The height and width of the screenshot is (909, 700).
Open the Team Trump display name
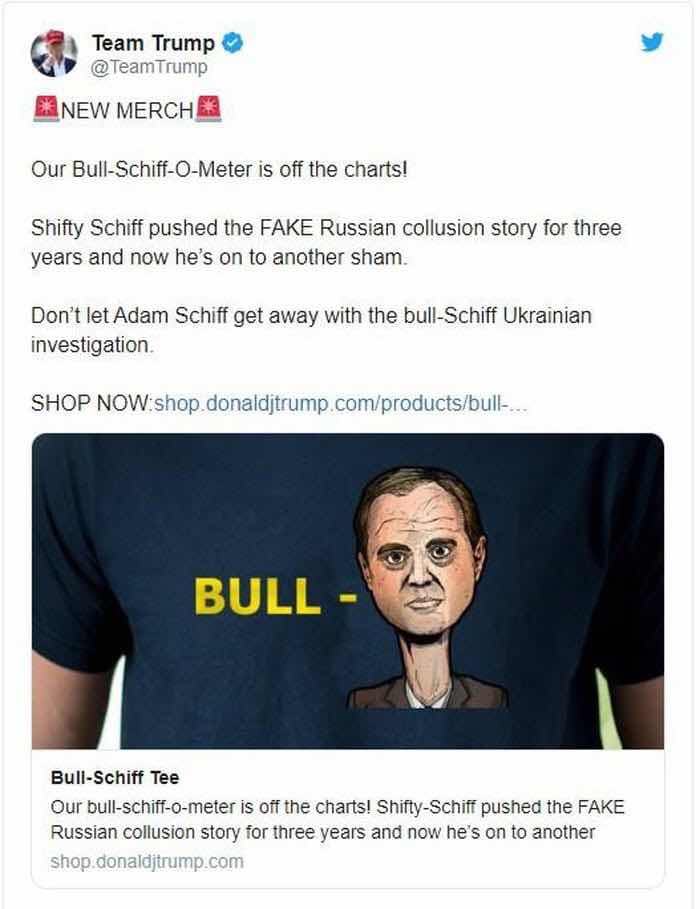153,43
